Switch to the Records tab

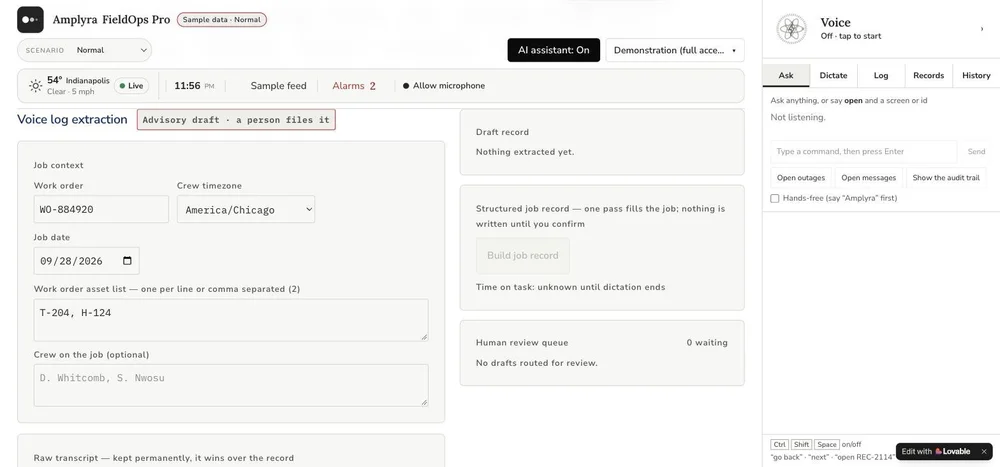[928, 75]
